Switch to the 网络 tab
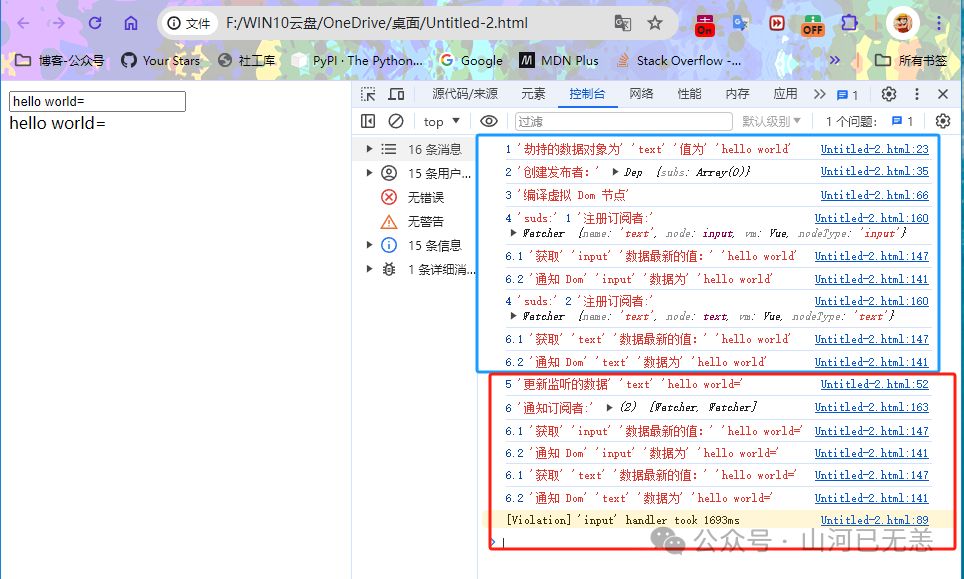Screen dimensions: 964x579 coord(641,94)
